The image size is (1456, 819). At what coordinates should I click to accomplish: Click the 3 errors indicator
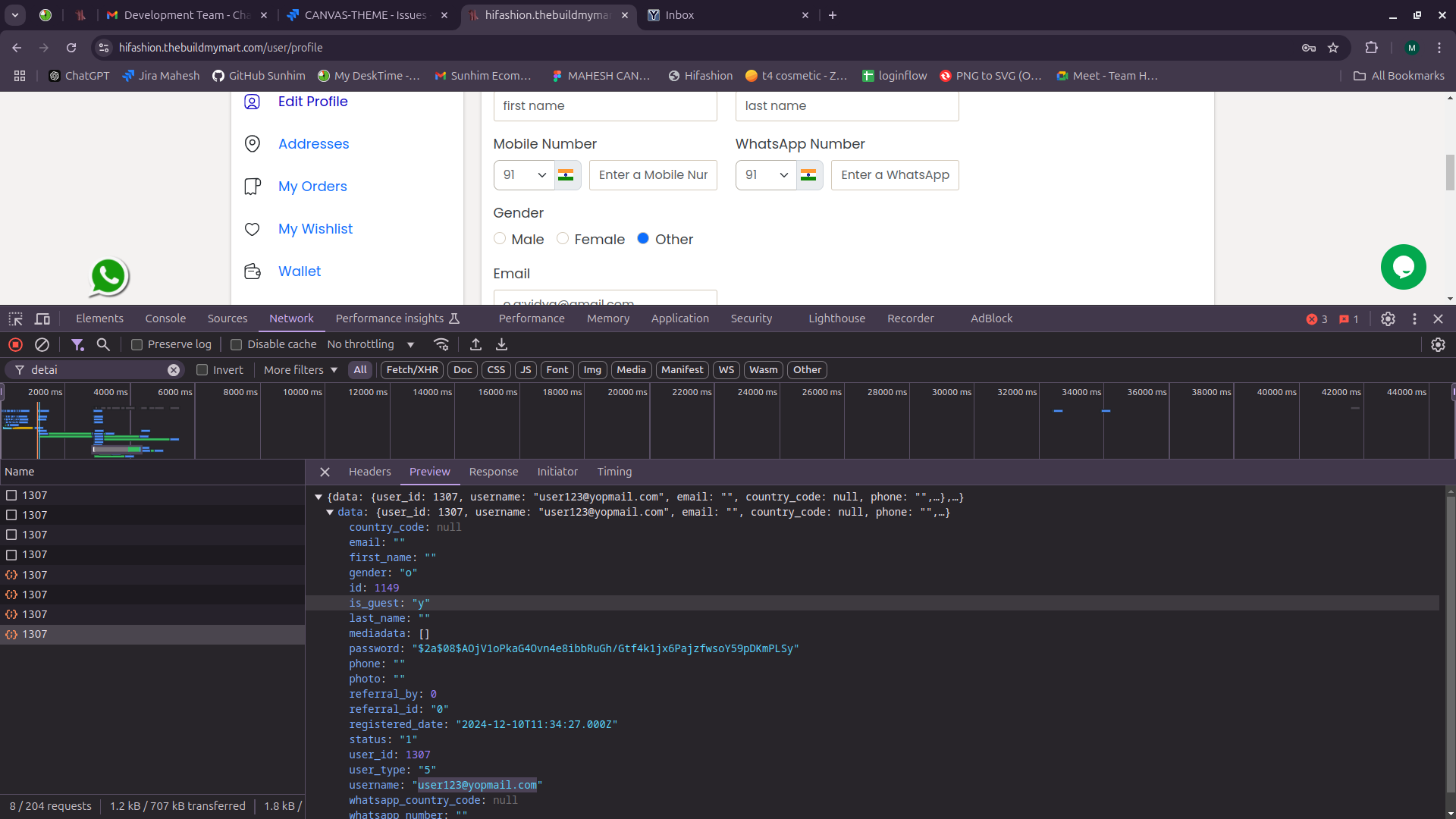click(x=1316, y=319)
